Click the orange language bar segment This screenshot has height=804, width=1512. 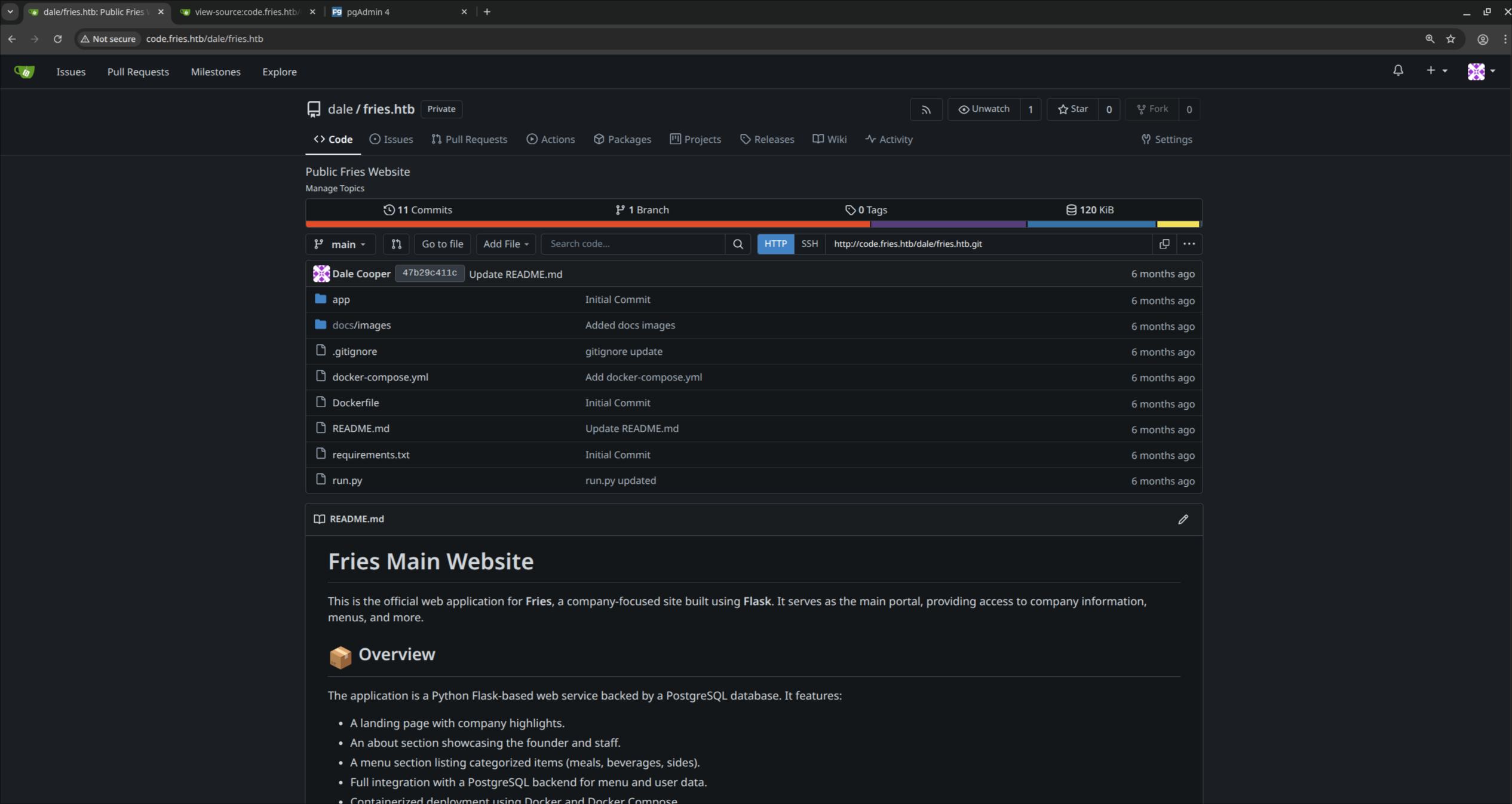588,224
